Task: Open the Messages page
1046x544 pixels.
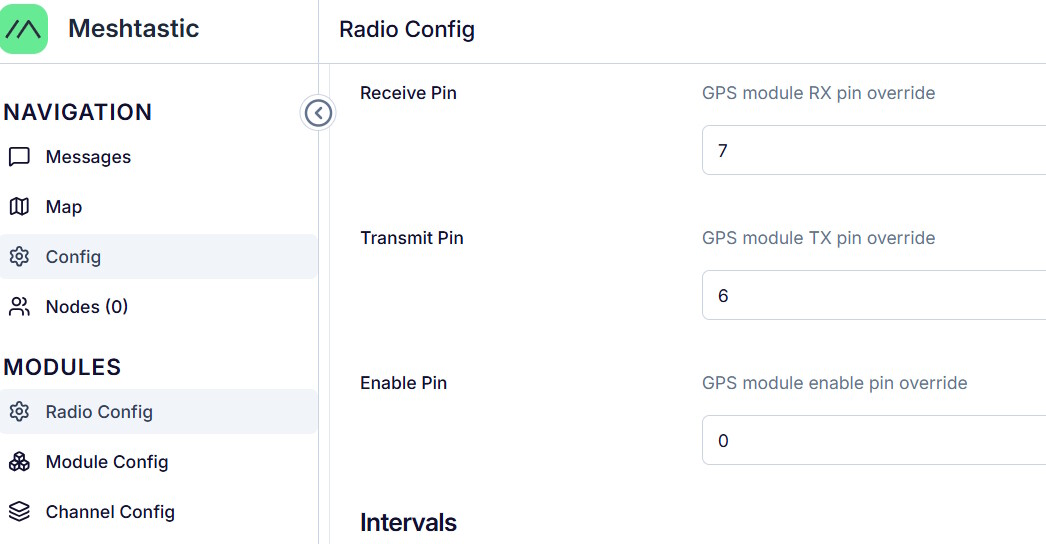Action: 88,157
